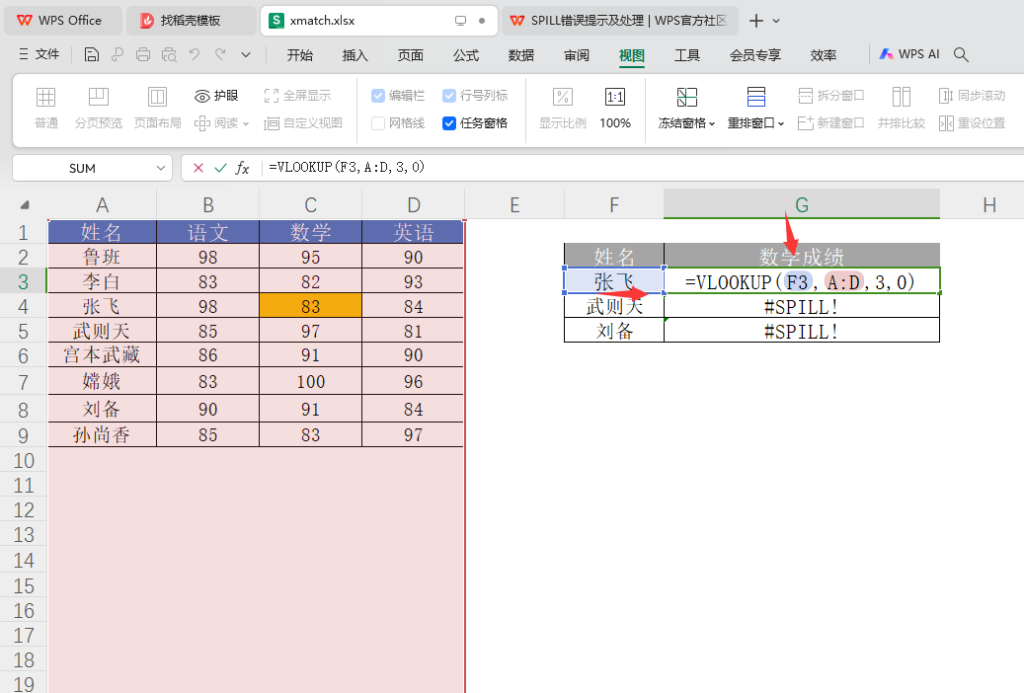
Task: Click the Undo arrow icon
Action: pyautogui.click(x=195, y=55)
